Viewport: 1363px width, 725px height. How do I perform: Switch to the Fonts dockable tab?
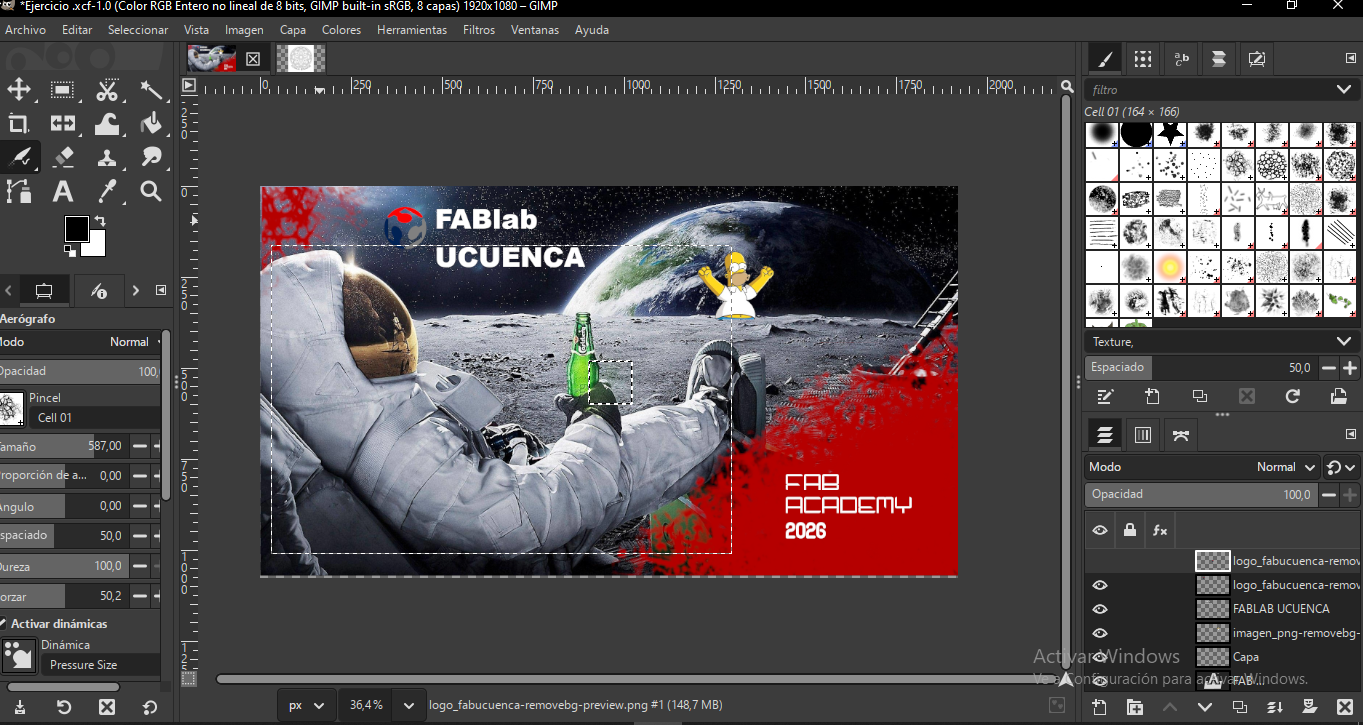1181,60
